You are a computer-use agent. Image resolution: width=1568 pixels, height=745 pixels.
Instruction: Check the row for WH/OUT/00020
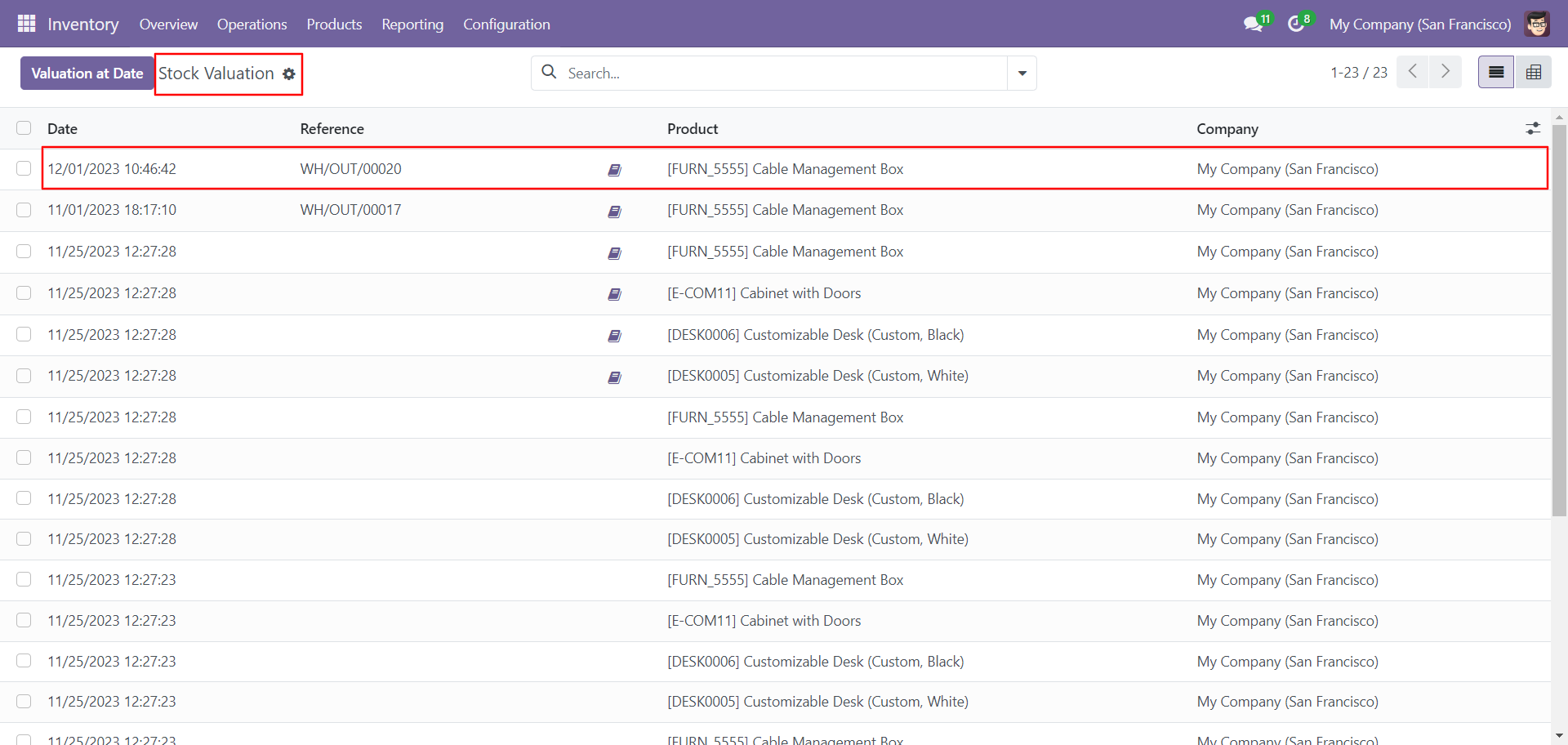[24, 168]
